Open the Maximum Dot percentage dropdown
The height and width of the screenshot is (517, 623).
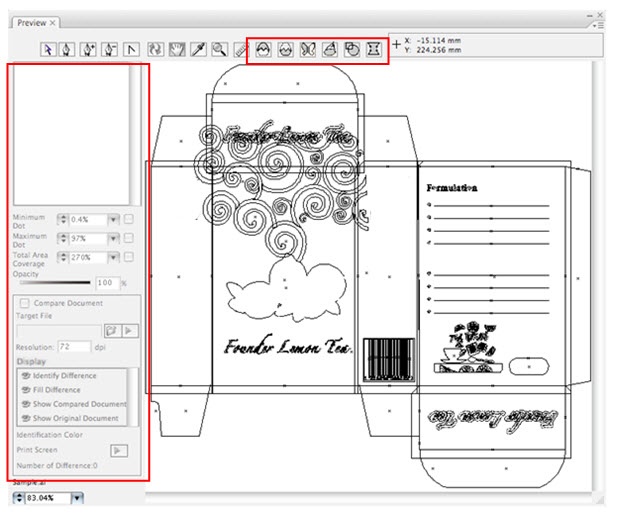(x=113, y=238)
